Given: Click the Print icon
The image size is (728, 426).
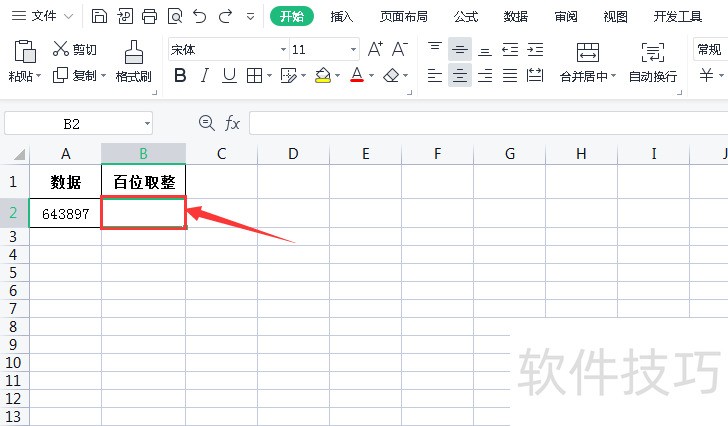Looking at the screenshot, I should pyautogui.click(x=150, y=16).
